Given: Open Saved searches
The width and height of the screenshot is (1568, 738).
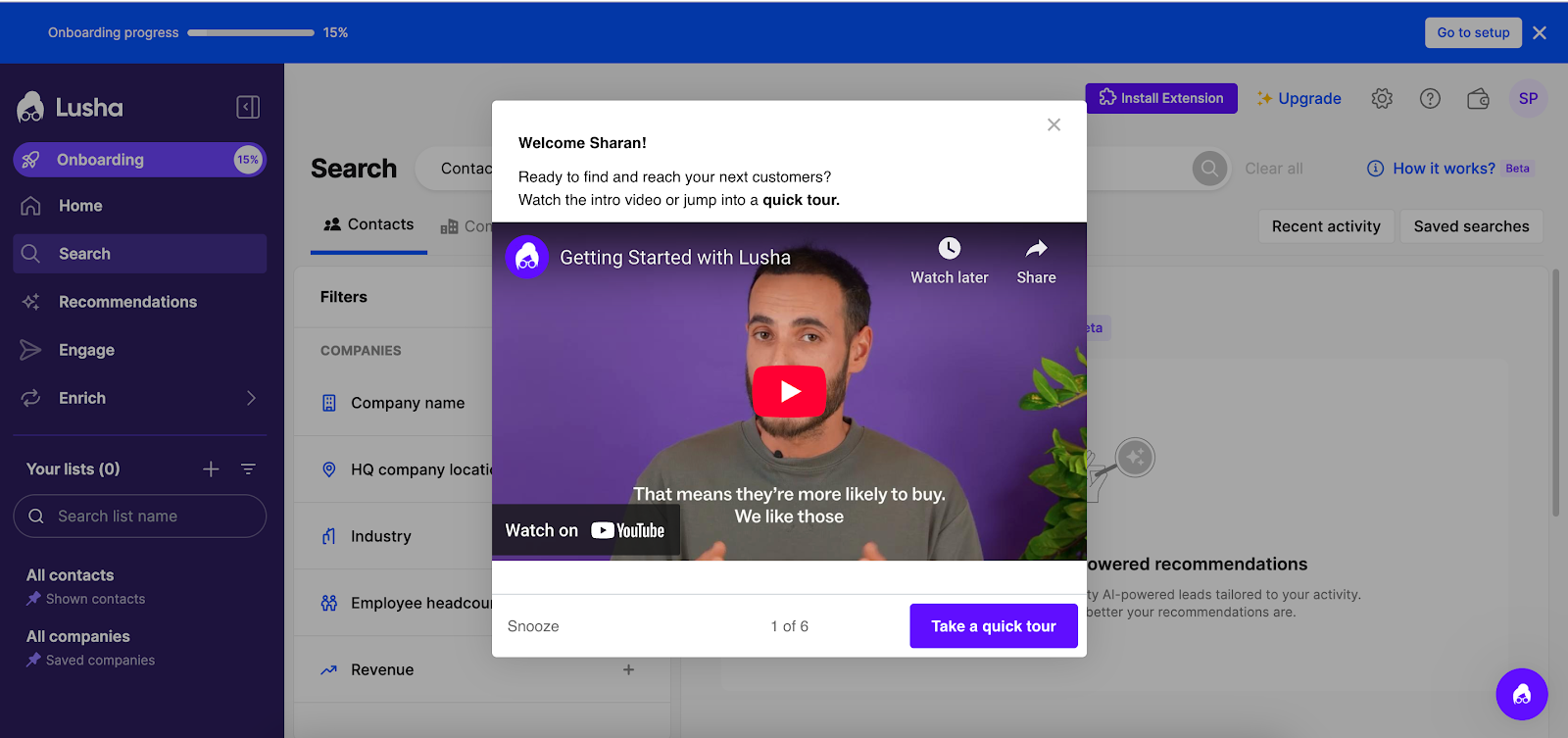Looking at the screenshot, I should [x=1471, y=226].
